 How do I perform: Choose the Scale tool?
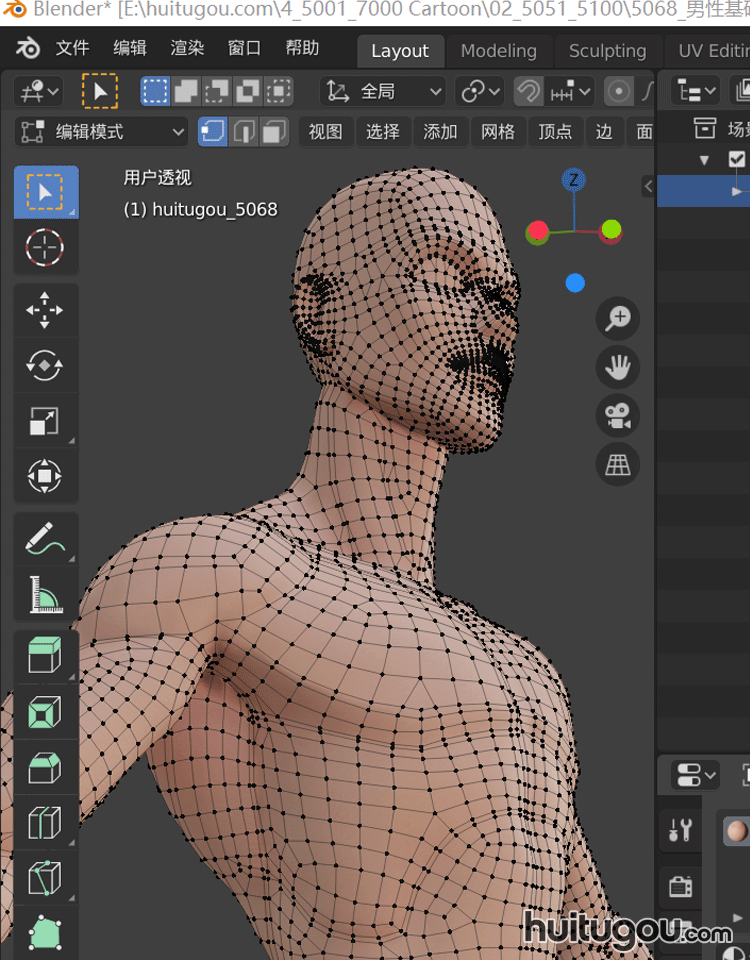click(45, 421)
